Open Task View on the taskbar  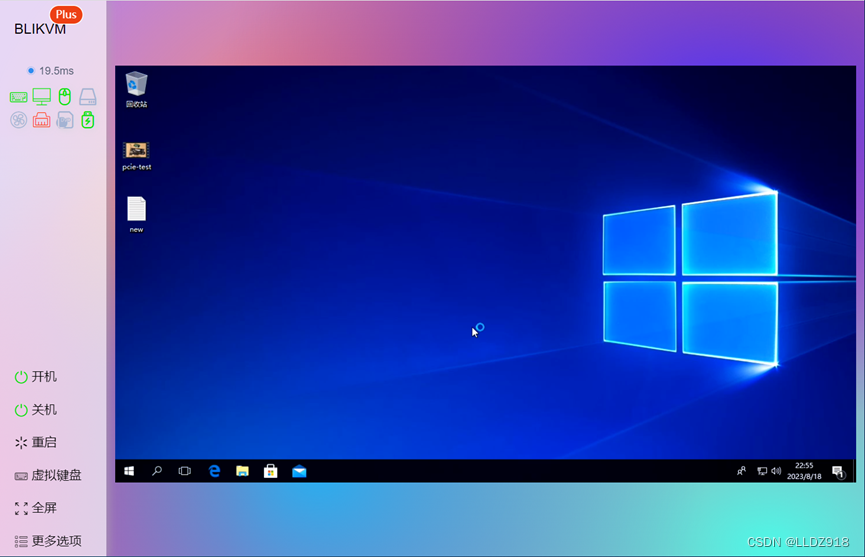point(185,471)
